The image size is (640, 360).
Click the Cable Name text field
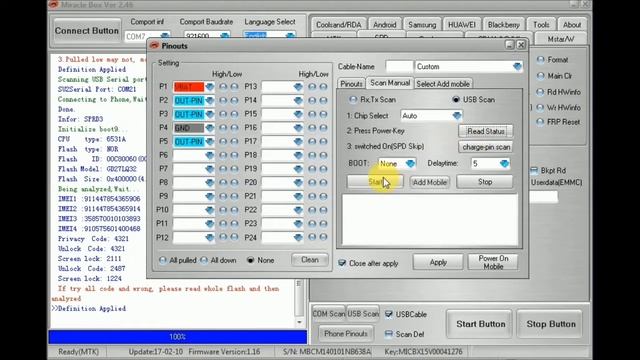click(x=399, y=67)
